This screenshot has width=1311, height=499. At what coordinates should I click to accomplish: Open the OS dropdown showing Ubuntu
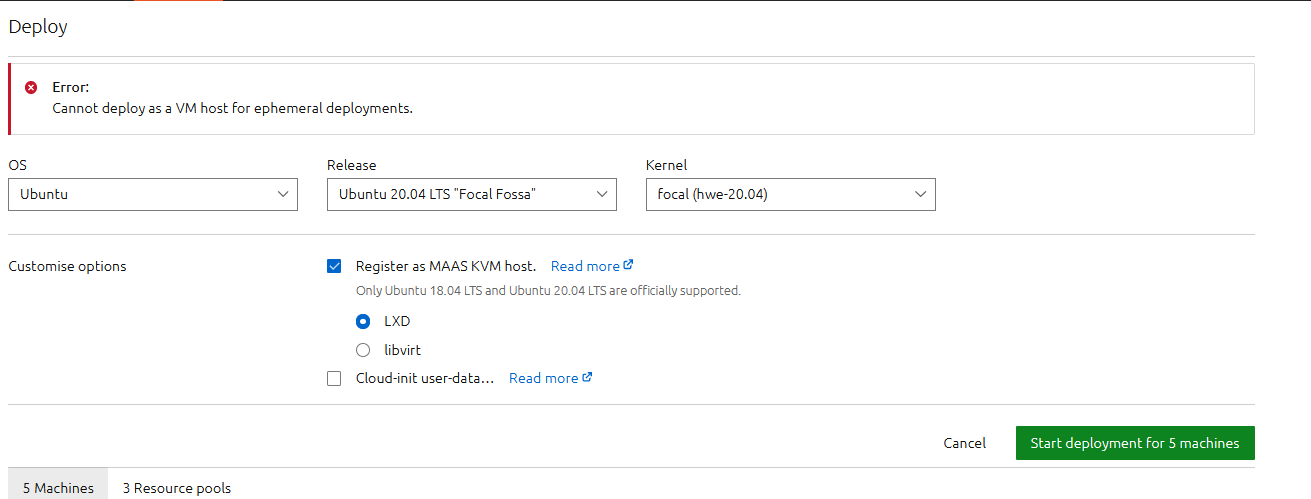click(152, 195)
